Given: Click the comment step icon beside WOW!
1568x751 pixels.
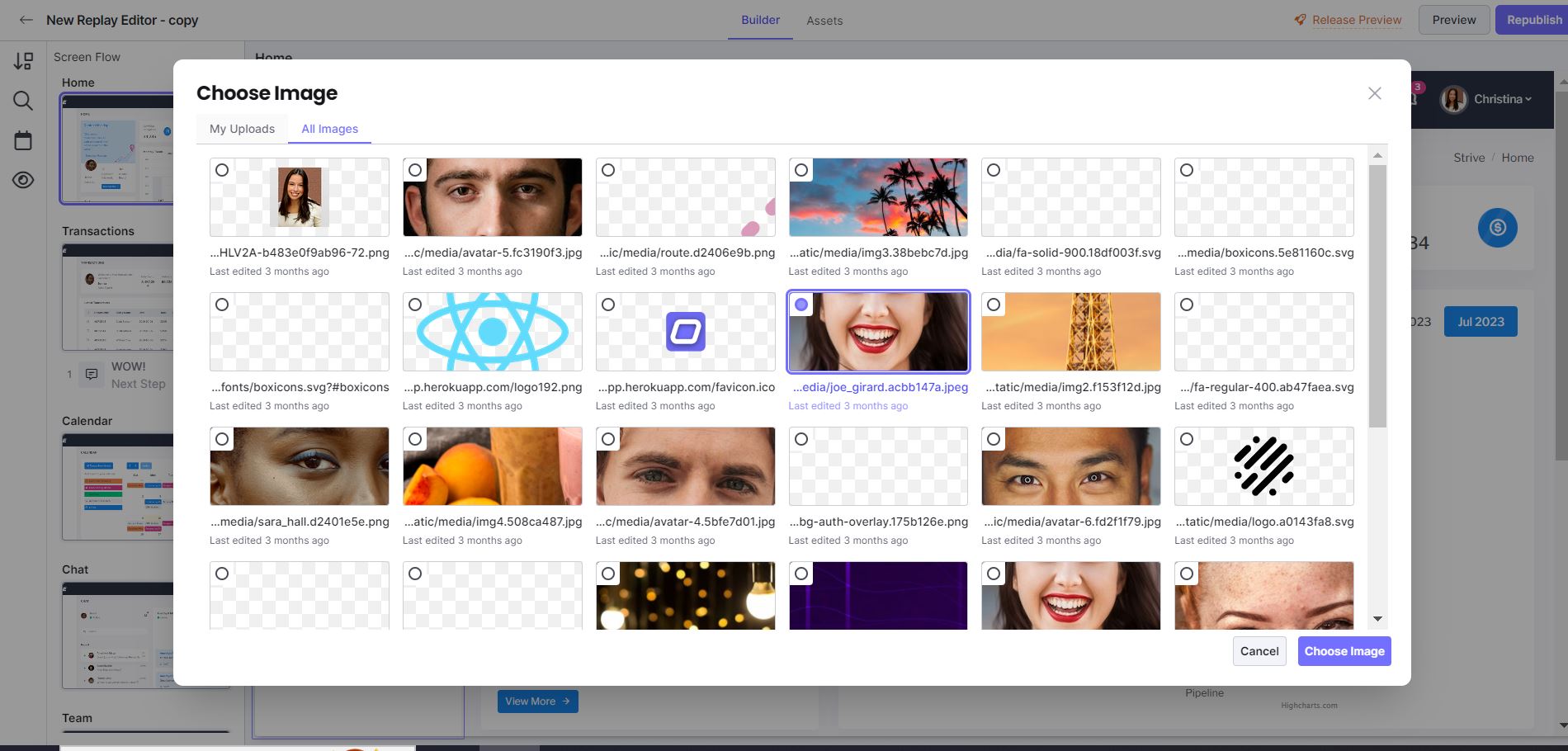Looking at the screenshot, I should click(x=92, y=374).
